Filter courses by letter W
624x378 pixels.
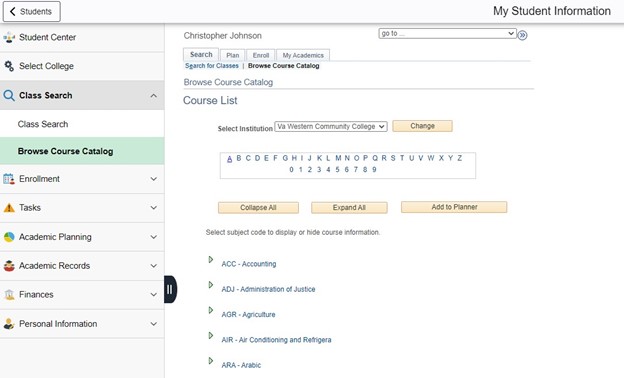point(431,158)
